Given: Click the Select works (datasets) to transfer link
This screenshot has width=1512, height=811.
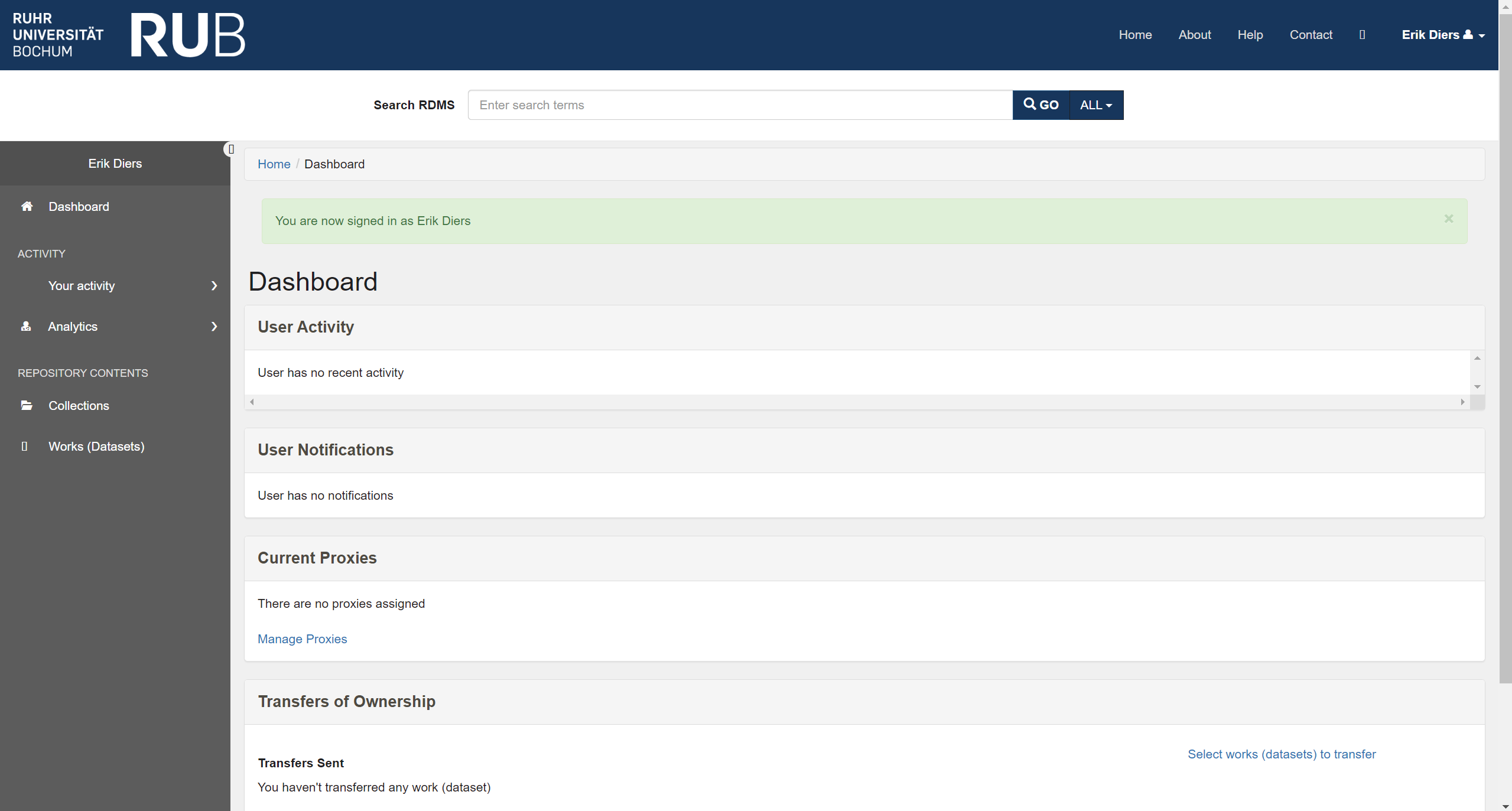Looking at the screenshot, I should (x=1281, y=753).
